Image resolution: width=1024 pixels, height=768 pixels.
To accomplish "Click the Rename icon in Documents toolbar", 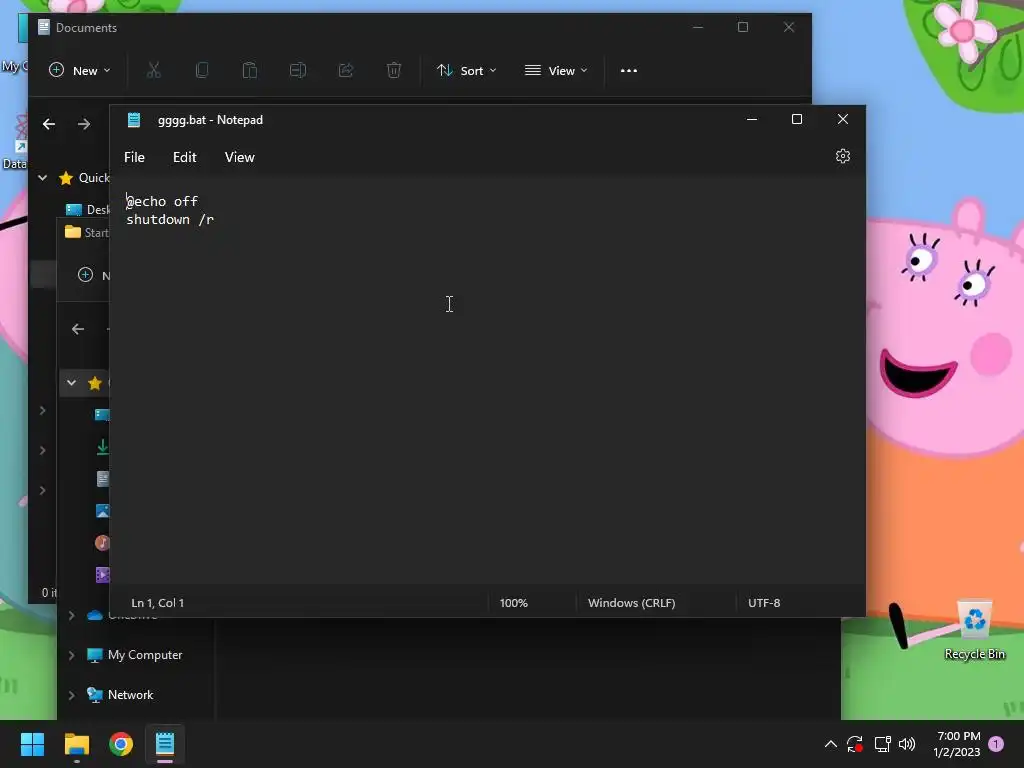I will point(298,71).
